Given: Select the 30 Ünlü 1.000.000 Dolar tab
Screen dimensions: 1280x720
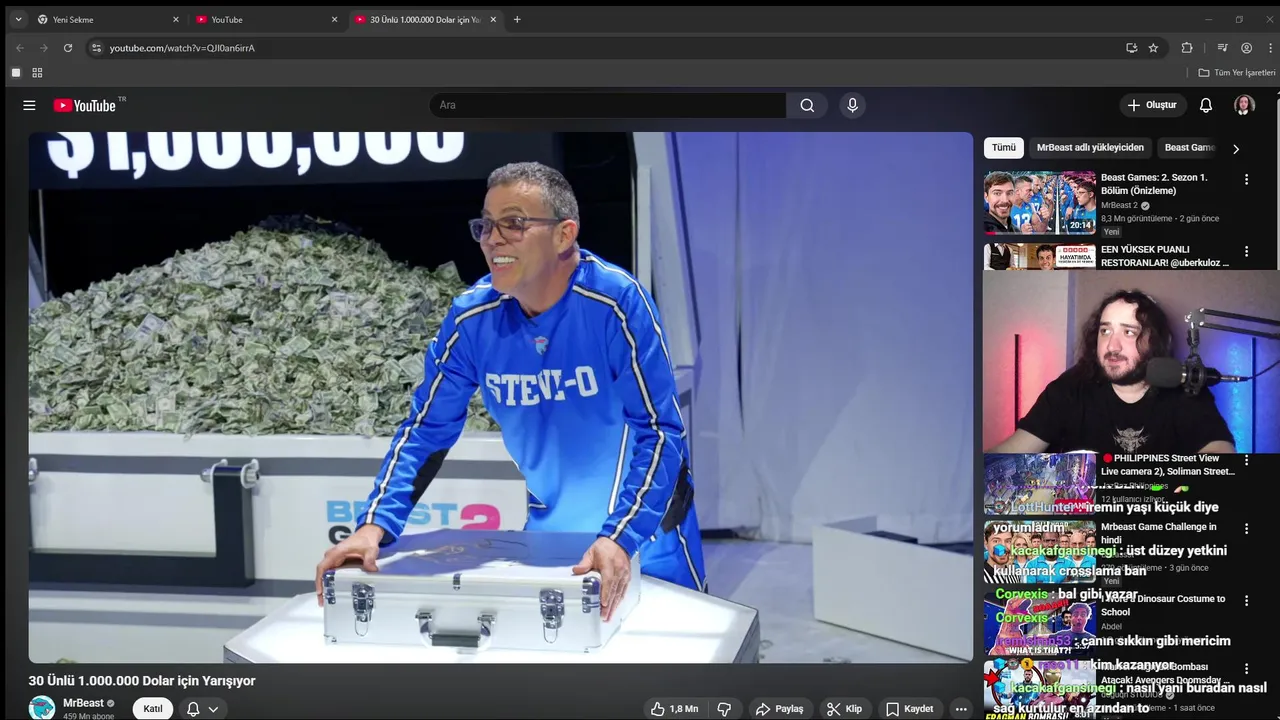Looking at the screenshot, I should (425, 19).
